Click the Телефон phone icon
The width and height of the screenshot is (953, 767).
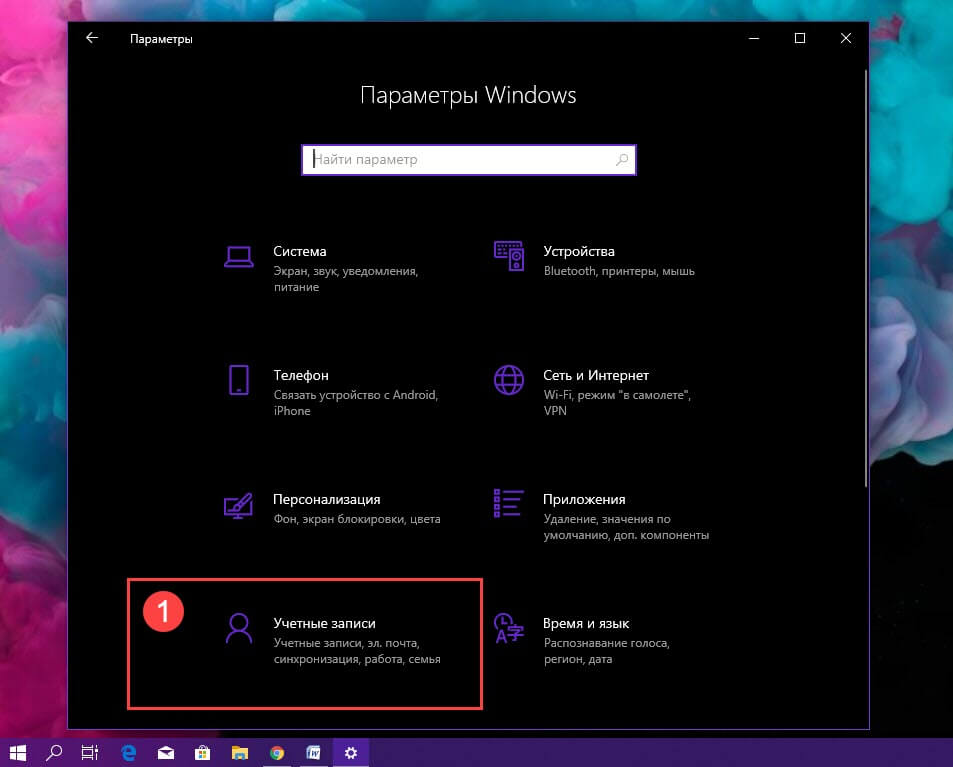pyautogui.click(x=238, y=380)
